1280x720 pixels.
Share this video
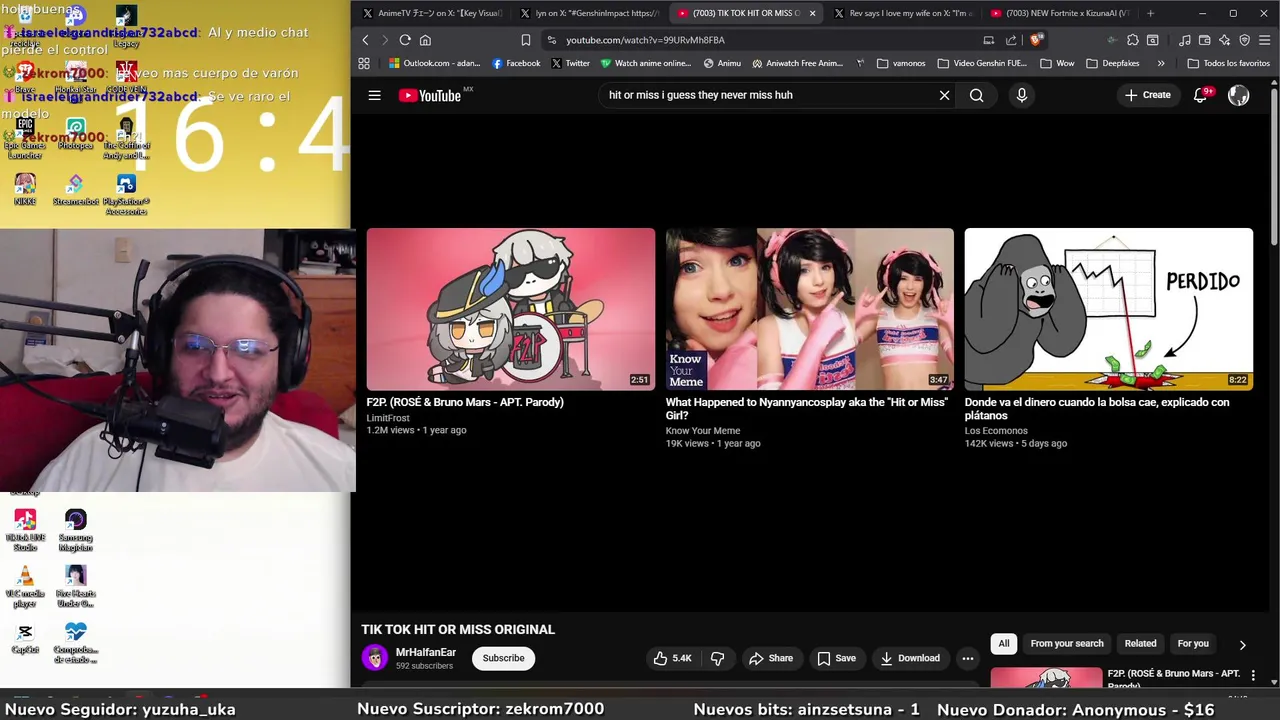771,658
